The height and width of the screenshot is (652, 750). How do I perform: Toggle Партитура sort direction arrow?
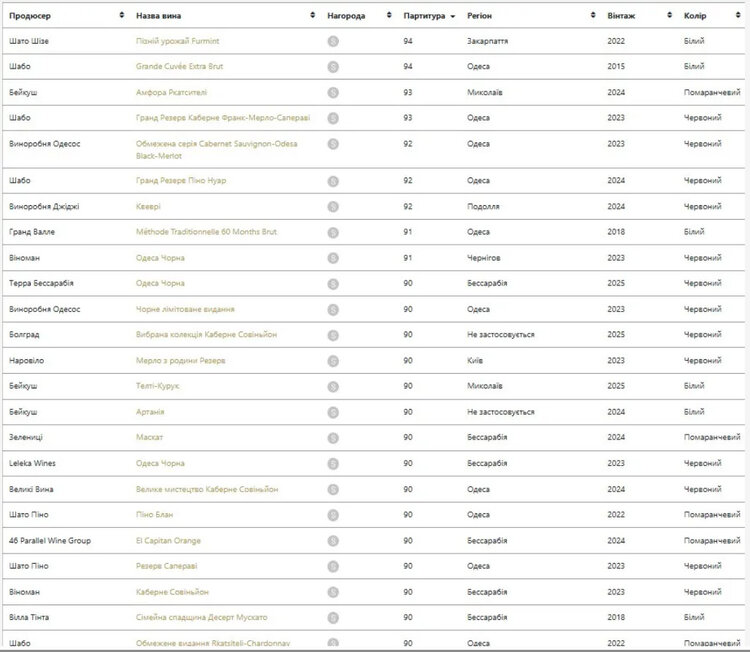click(452, 16)
